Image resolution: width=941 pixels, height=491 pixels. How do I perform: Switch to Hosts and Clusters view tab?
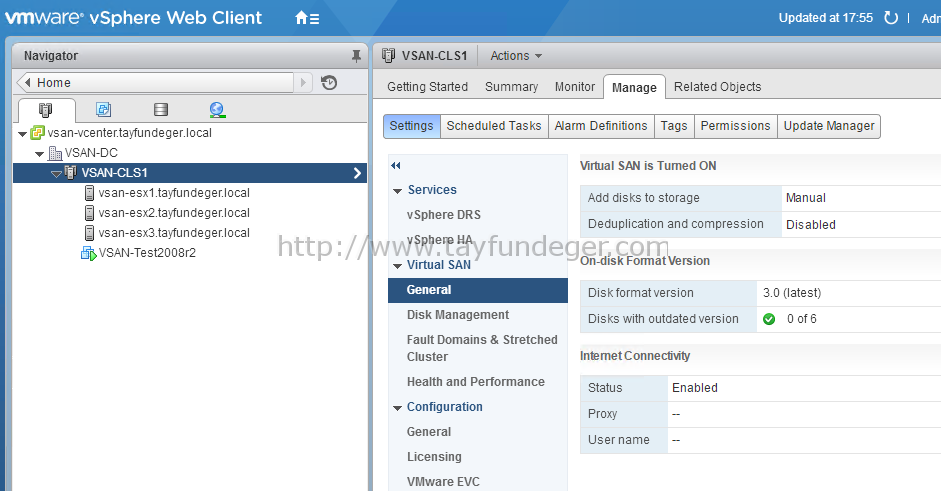pyautogui.click(x=46, y=110)
